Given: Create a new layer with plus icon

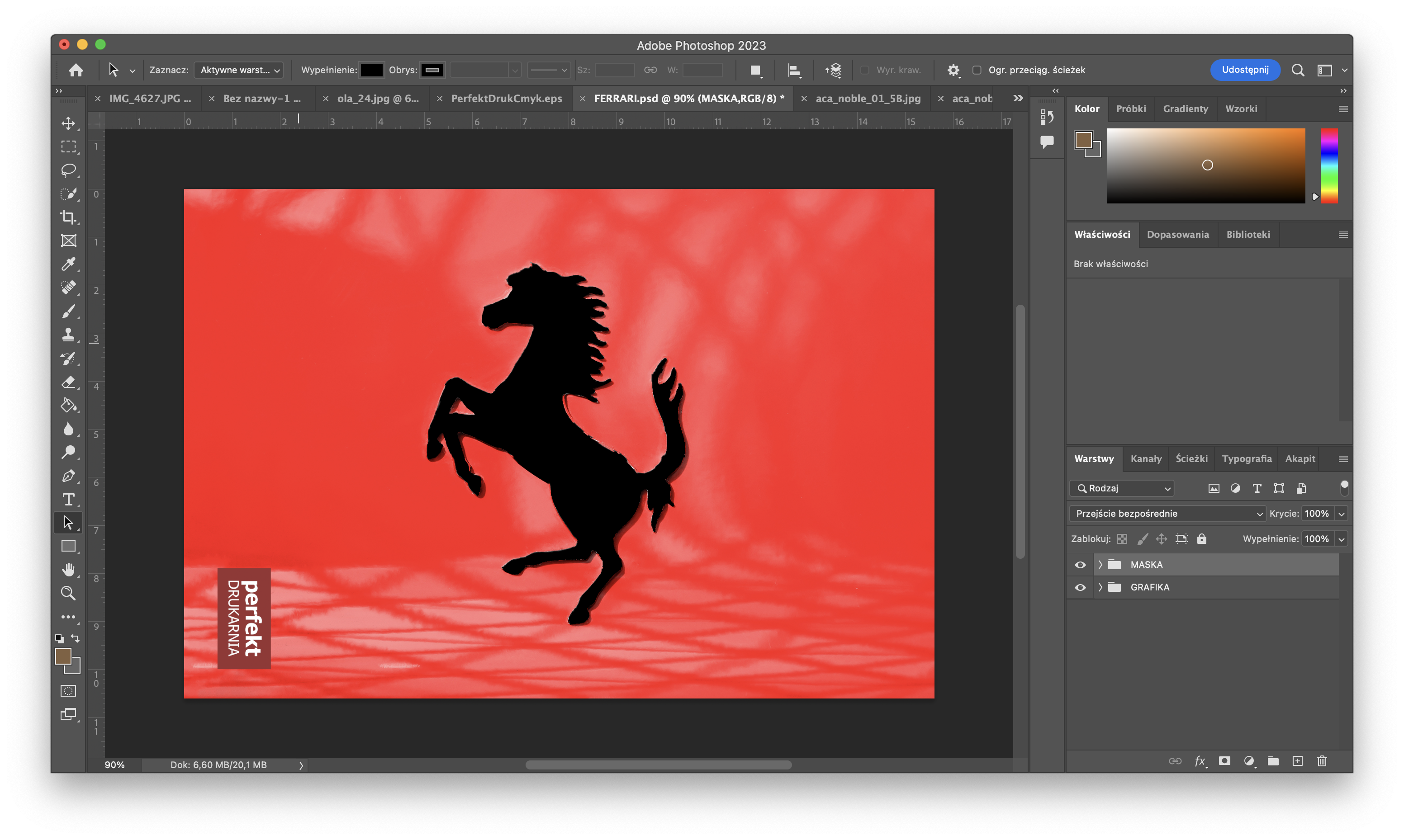Looking at the screenshot, I should point(1298,761).
